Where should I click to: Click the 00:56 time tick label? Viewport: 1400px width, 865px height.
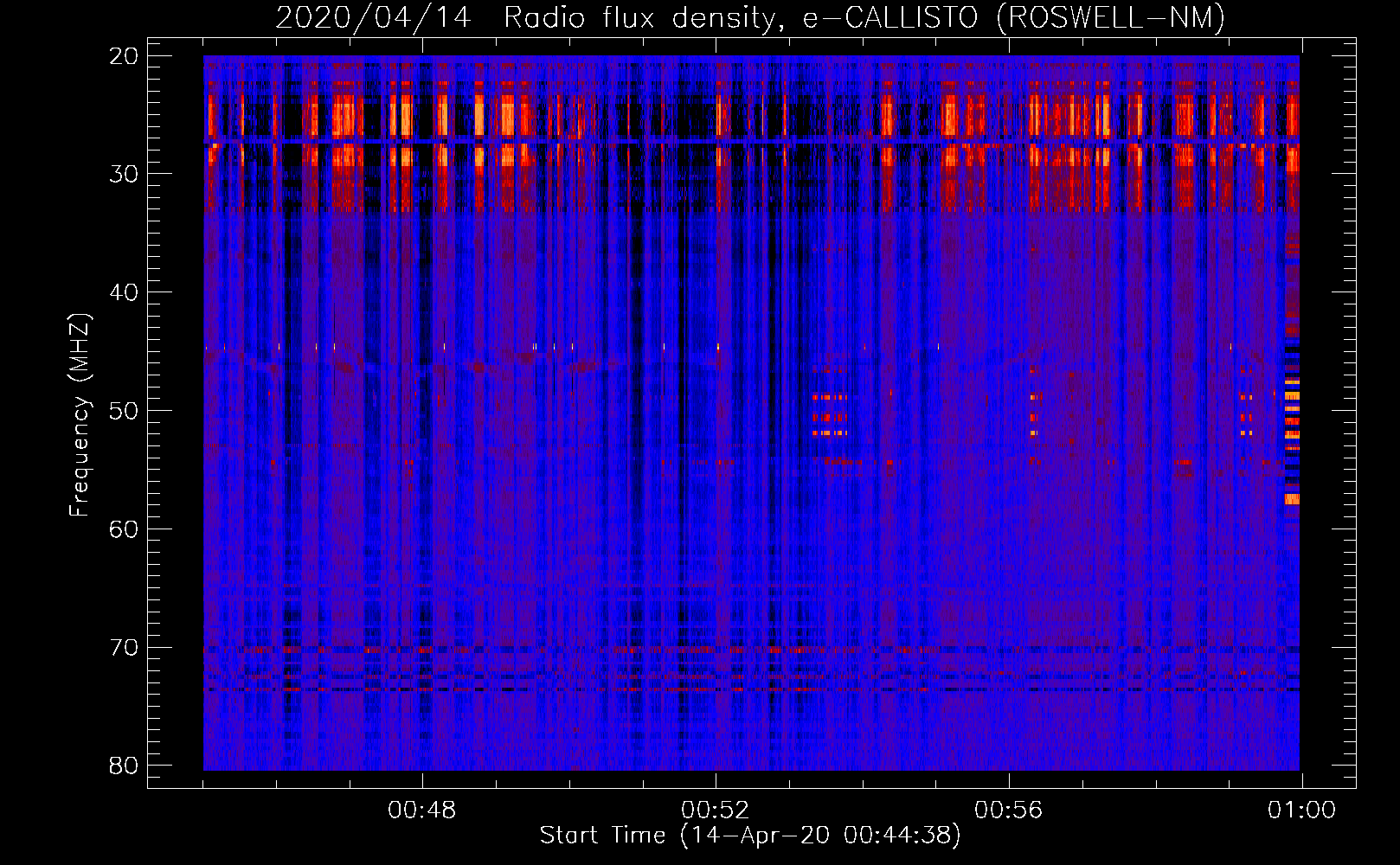coord(1008,811)
